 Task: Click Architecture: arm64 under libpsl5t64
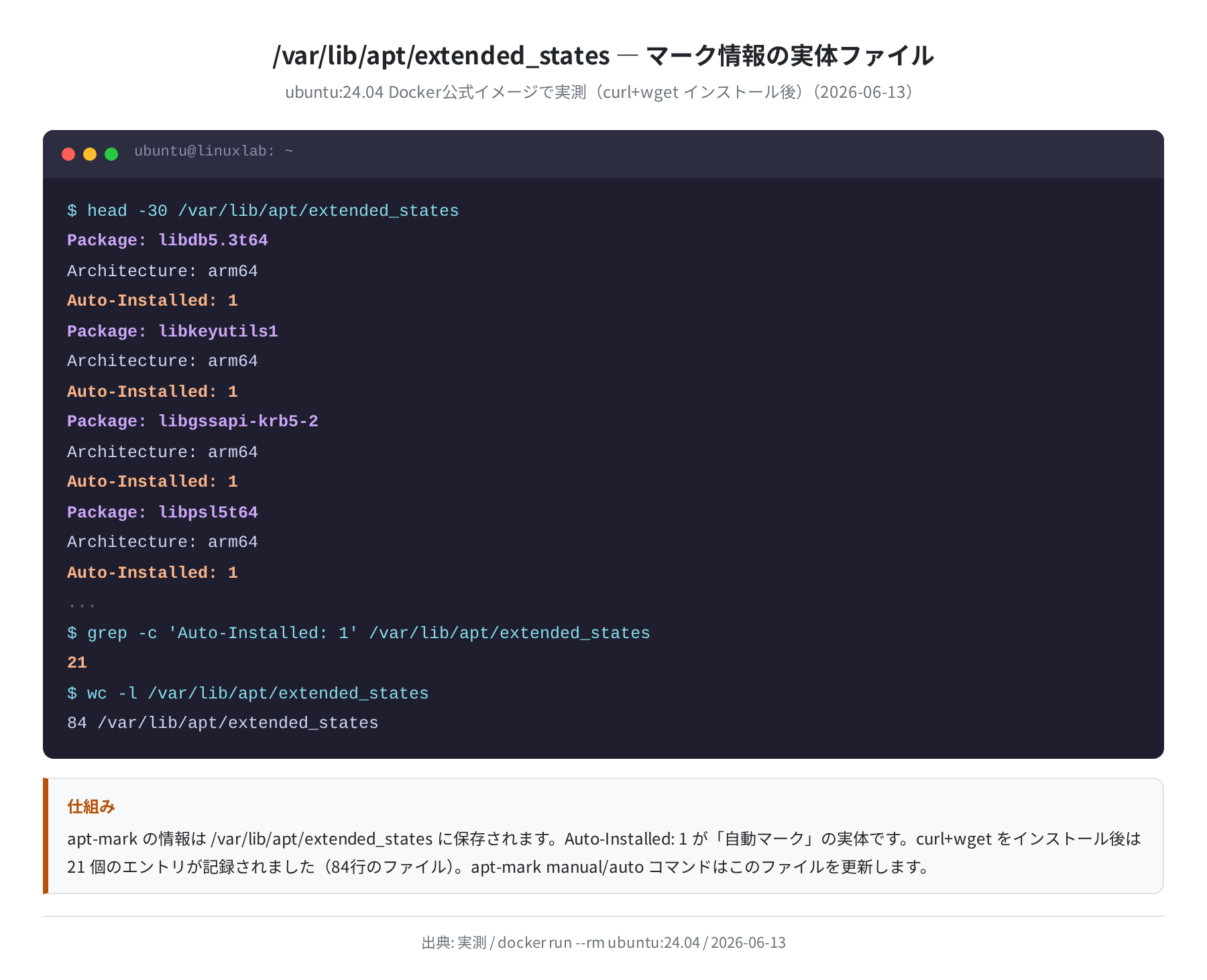coord(162,542)
